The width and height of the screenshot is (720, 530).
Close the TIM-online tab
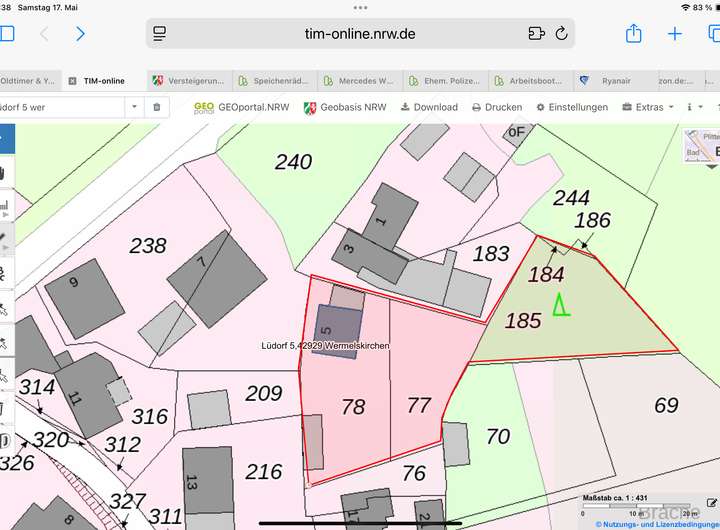[72, 81]
